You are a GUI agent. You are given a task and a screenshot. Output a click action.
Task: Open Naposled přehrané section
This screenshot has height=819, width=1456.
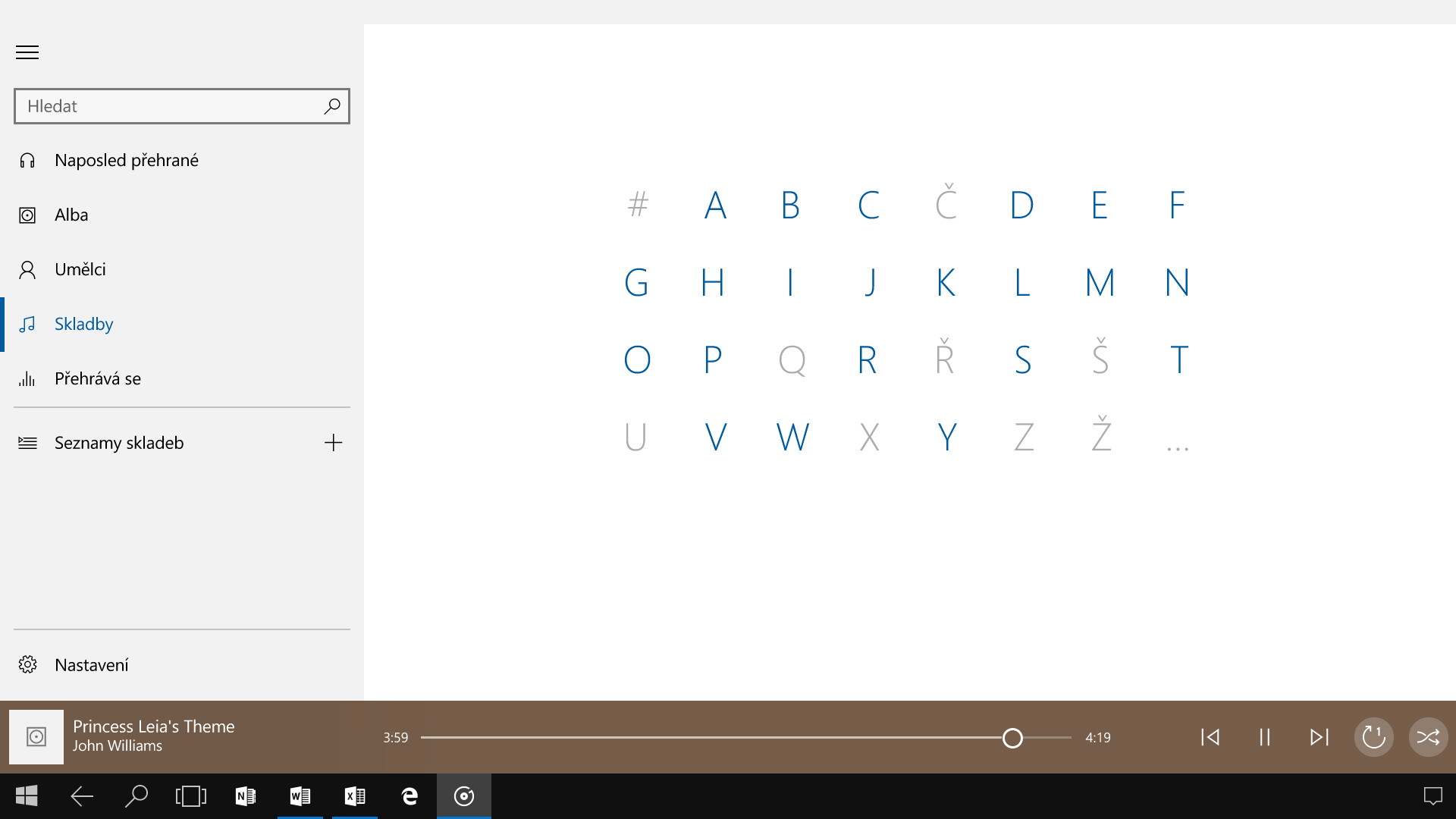click(x=127, y=160)
